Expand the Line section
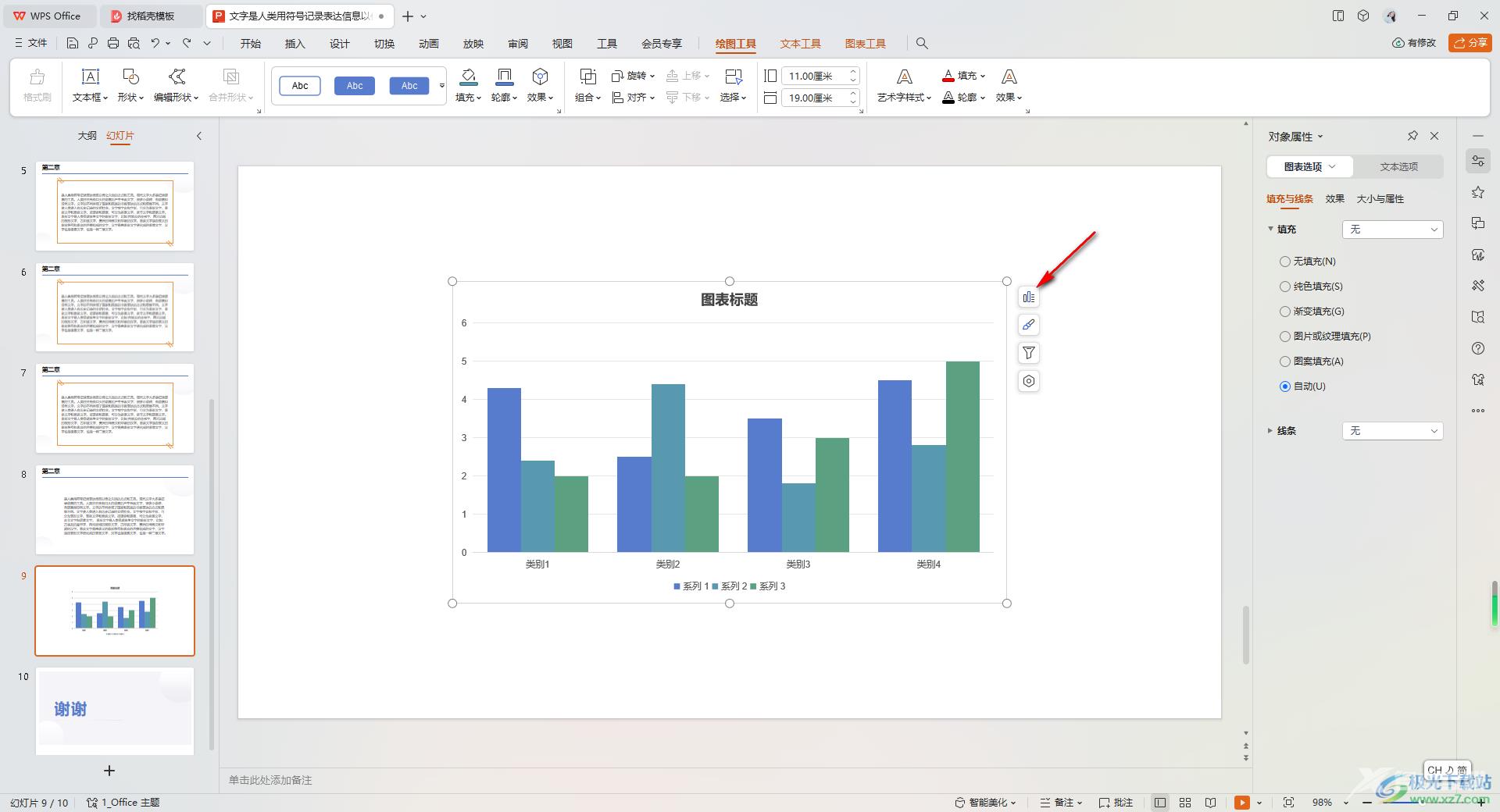The width and height of the screenshot is (1500, 812). pos(1270,431)
